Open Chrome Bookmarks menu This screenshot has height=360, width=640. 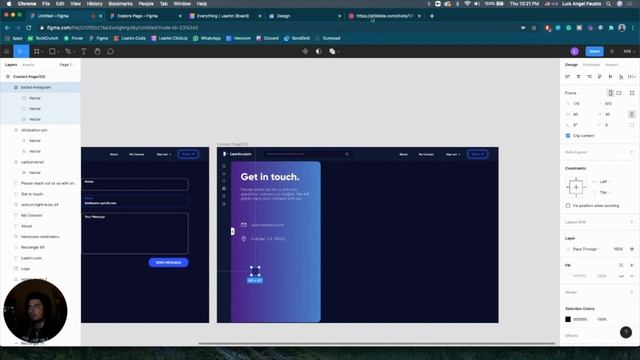120,4
